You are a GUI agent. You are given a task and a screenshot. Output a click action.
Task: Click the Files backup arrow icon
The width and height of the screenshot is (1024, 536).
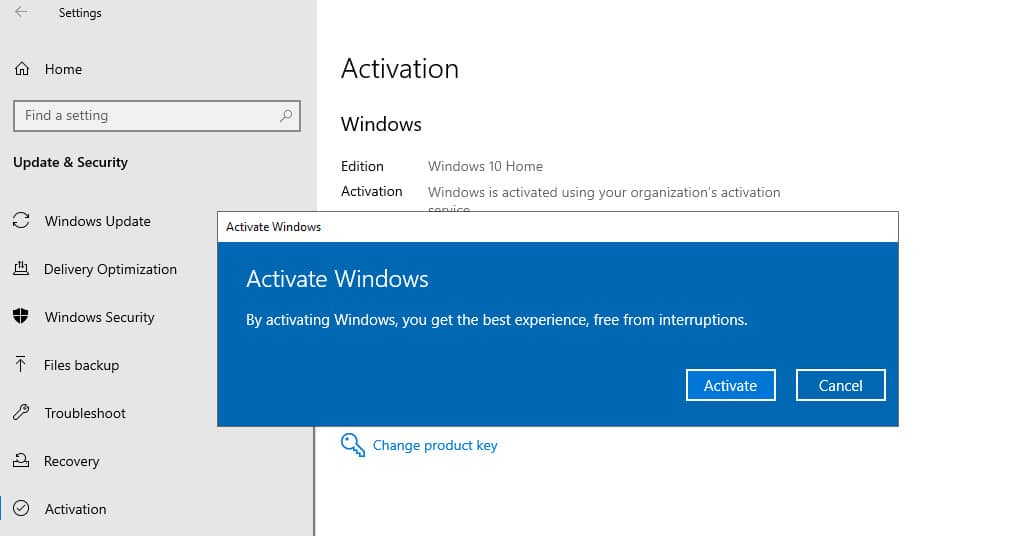[21, 364]
